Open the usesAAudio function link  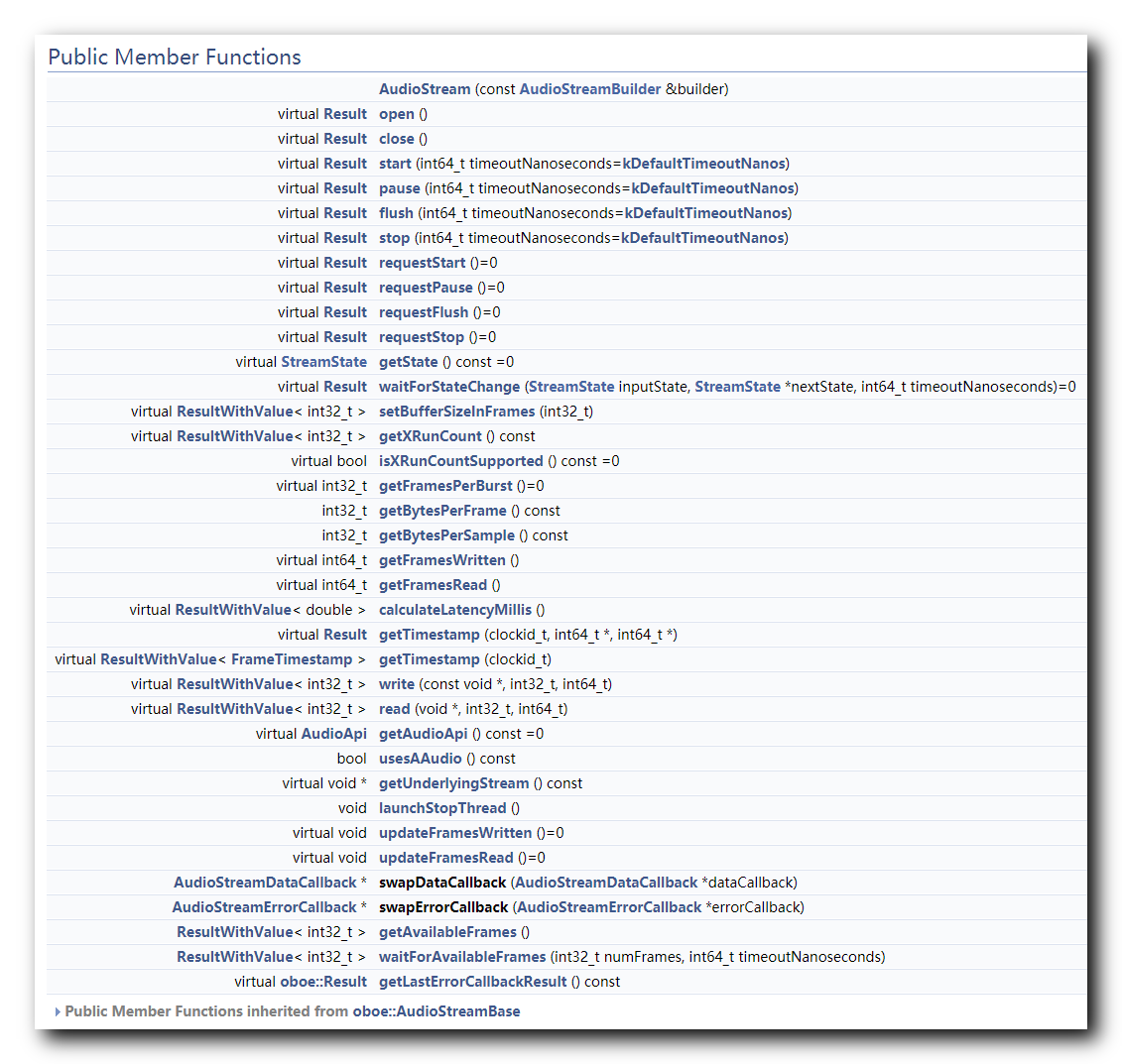point(420,759)
